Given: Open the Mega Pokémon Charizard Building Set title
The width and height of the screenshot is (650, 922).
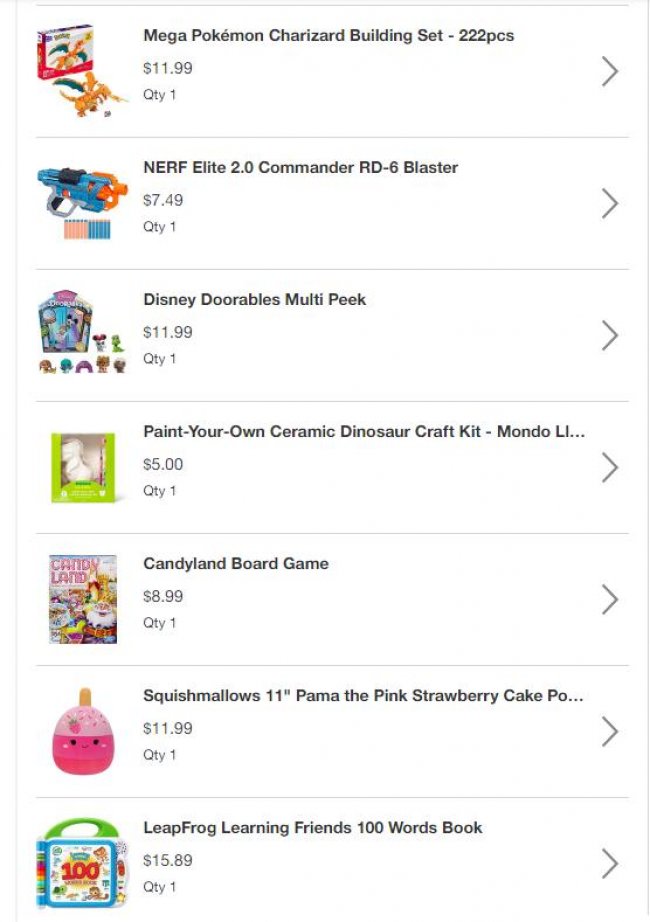Looking at the screenshot, I should 328,36.
